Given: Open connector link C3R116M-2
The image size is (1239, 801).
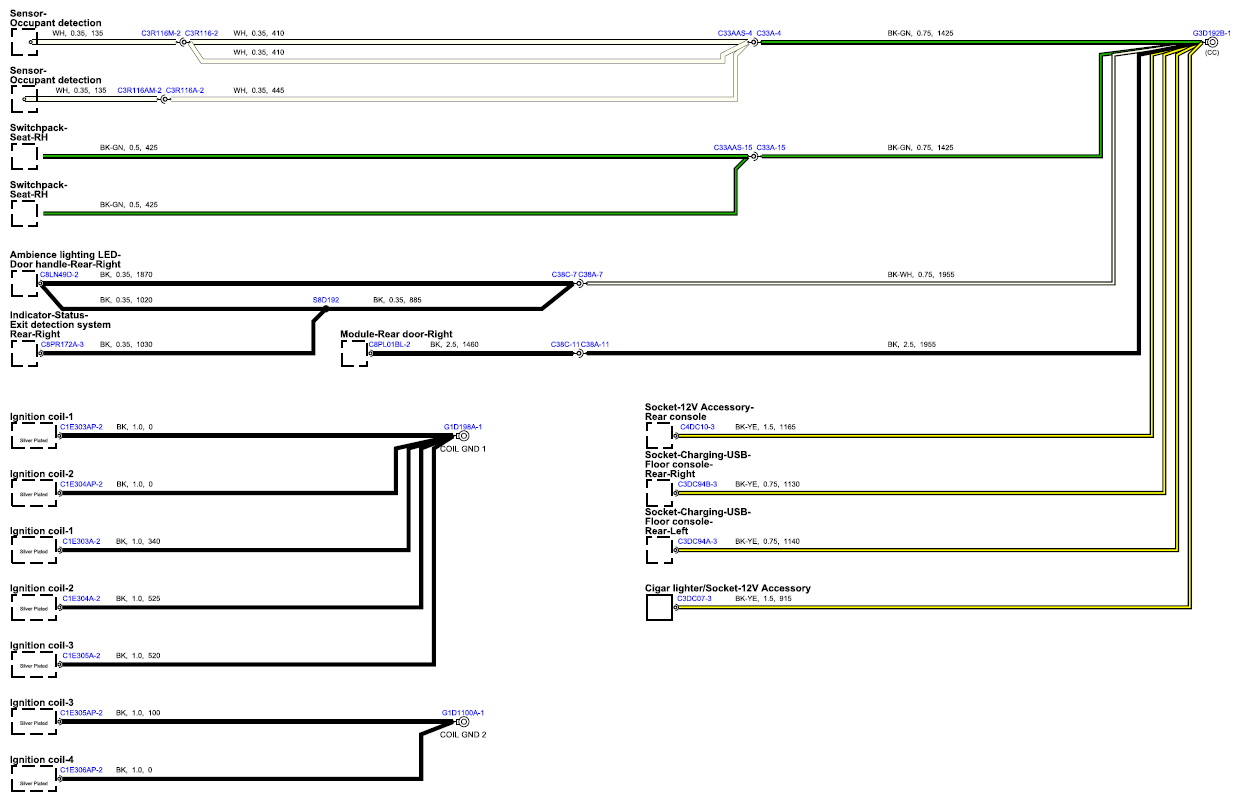Looking at the screenshot, I should [161, 33].
